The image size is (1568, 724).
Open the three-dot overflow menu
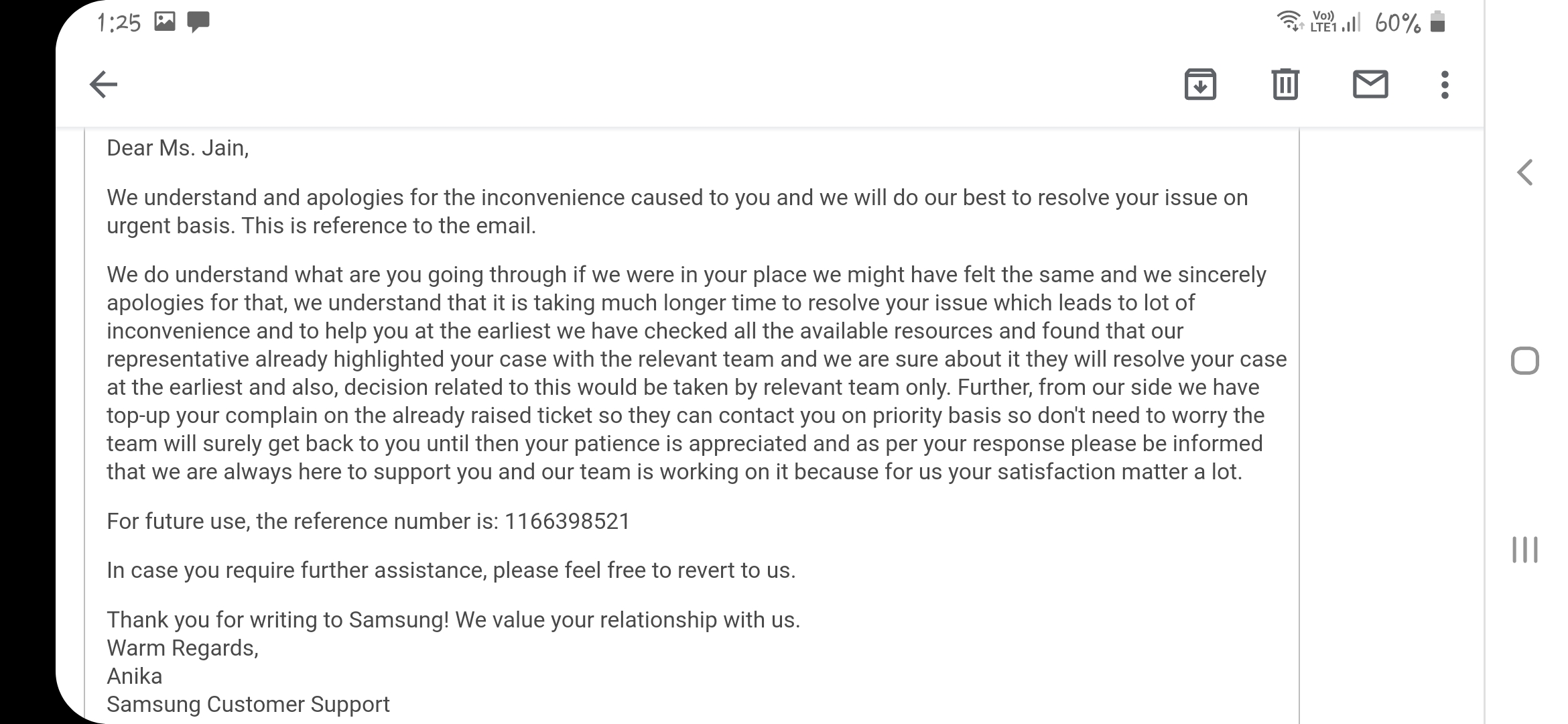click(1445, 84)
